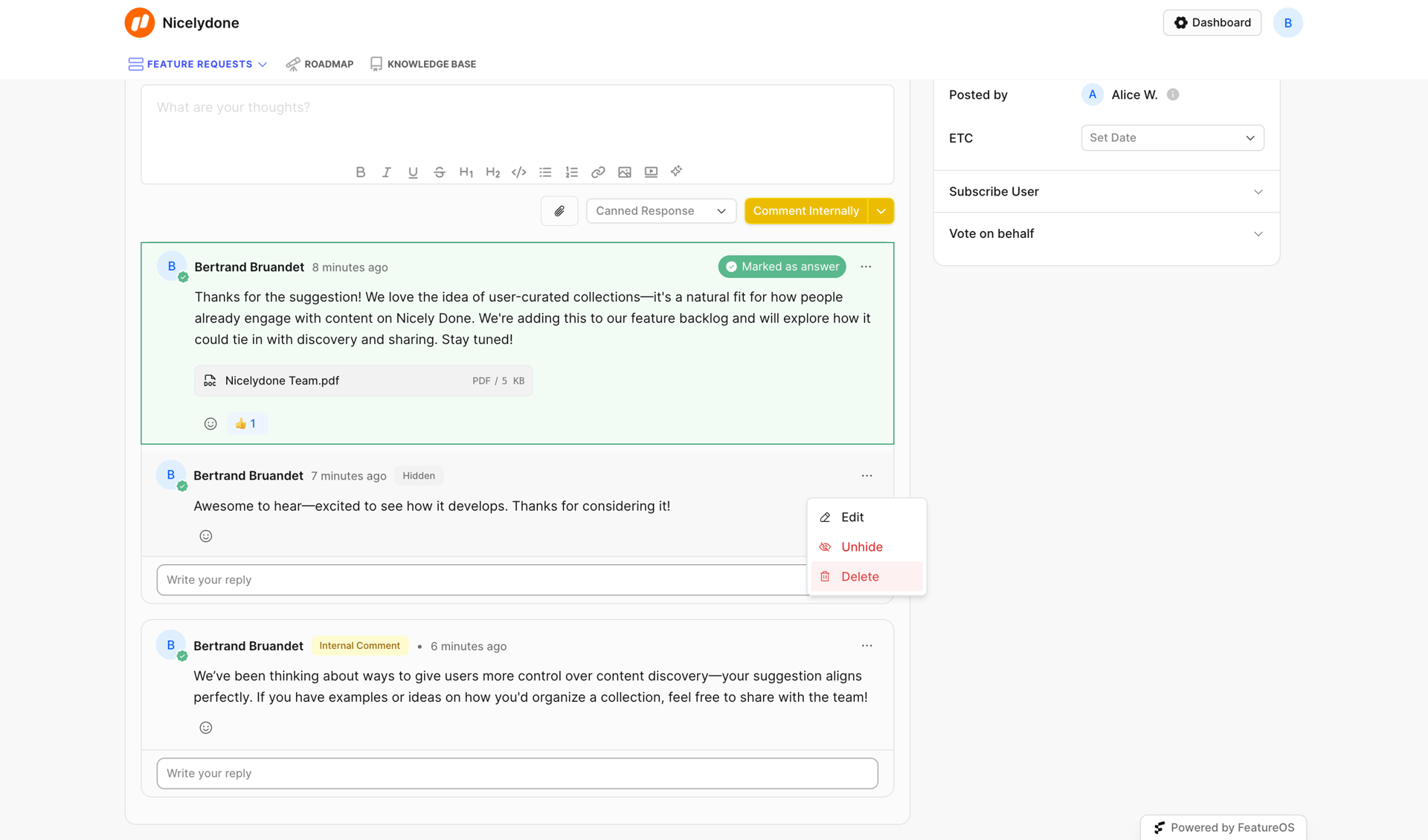
Task: Click the Marked as answer badge
Action: [781, 266]
